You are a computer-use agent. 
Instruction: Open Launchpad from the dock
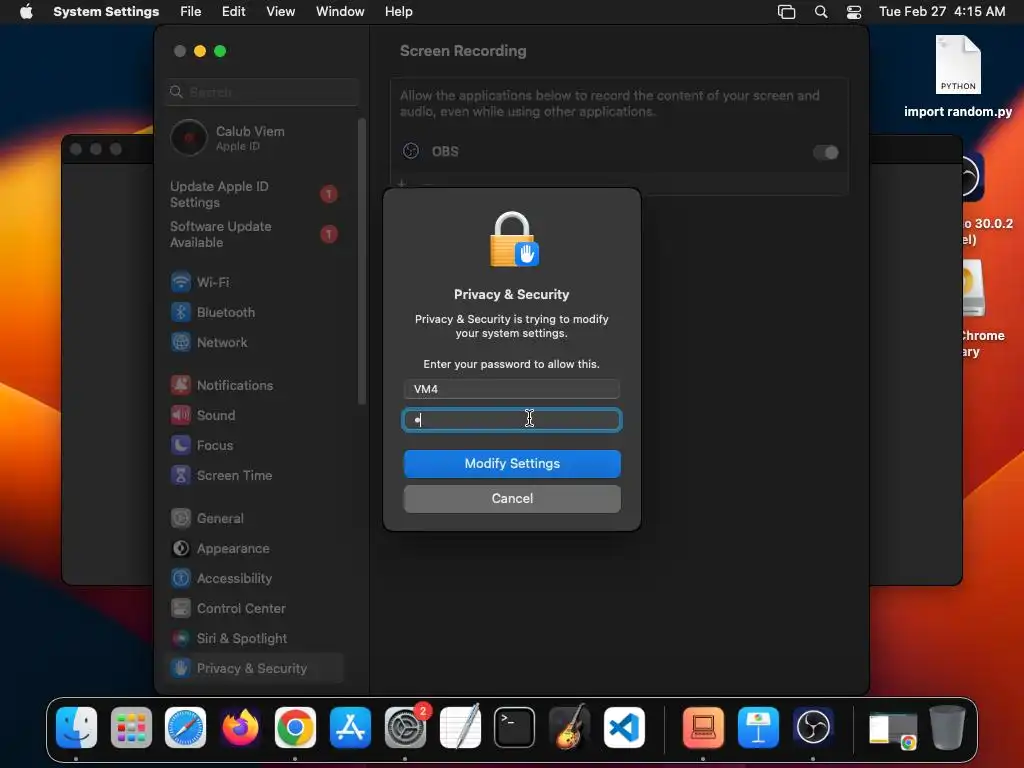coord(131,728)
